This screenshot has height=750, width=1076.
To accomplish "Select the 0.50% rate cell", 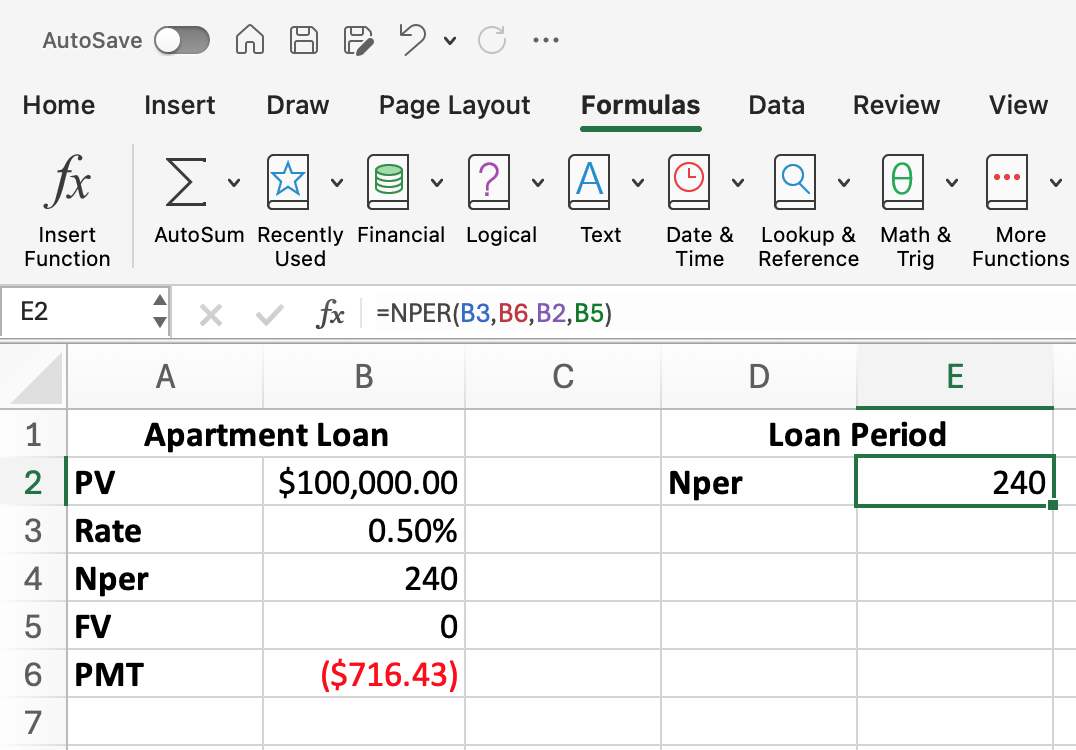I will (364, 530).
